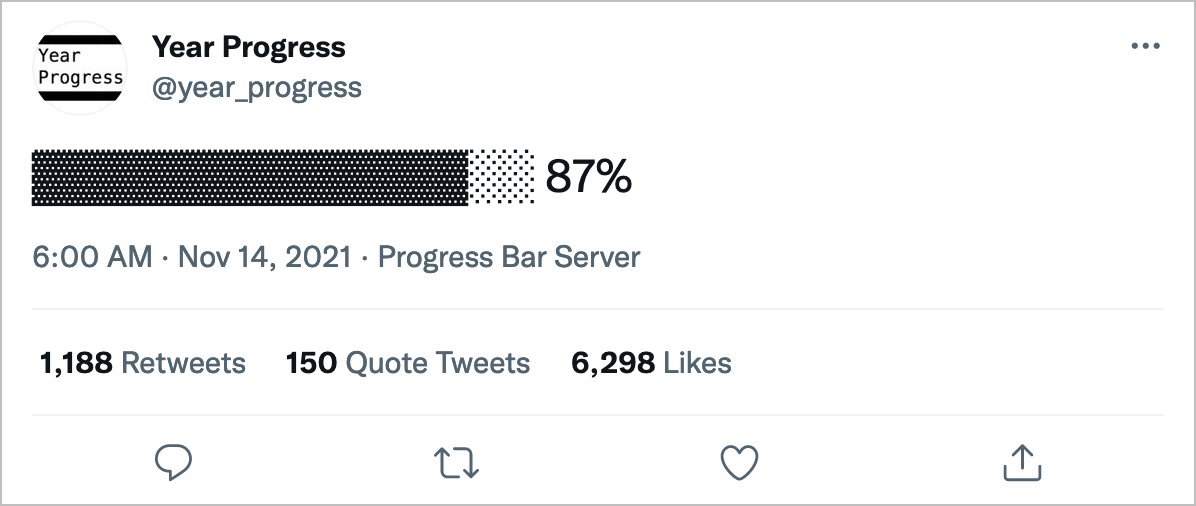Viewport: 1196px width, 506px height.
Task: Like the tweet with the heart icon
Action: point(740,461)
